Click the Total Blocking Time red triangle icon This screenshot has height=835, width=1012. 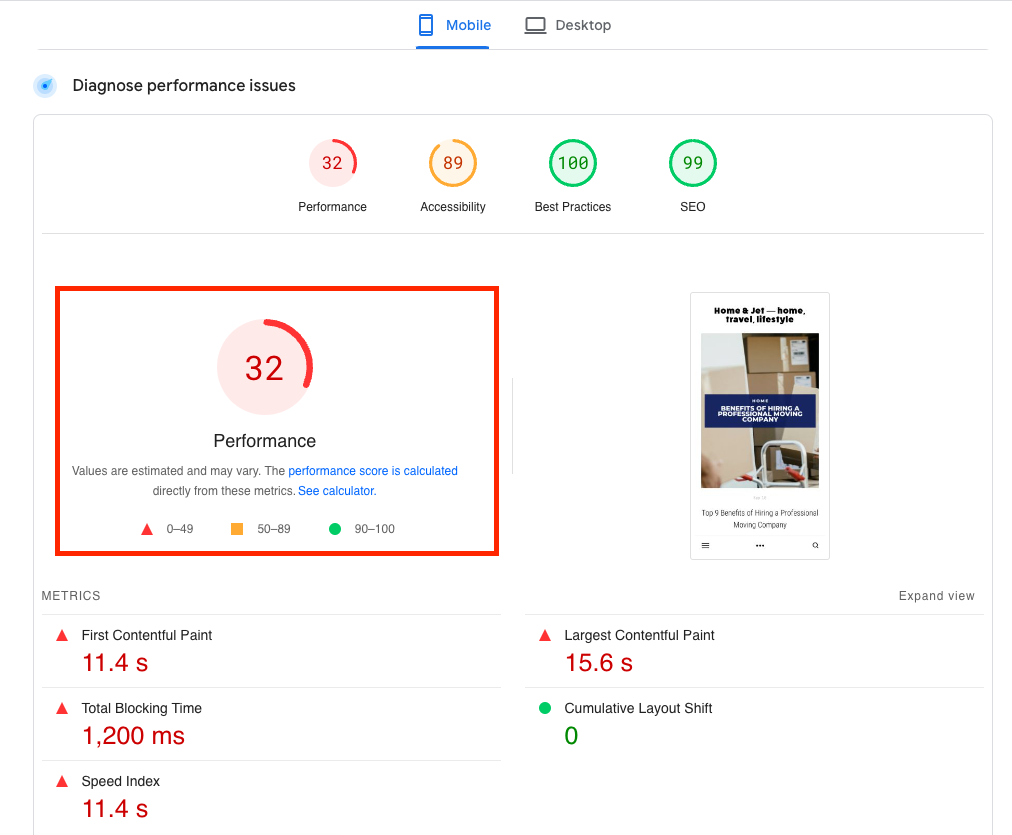(62, 709)
